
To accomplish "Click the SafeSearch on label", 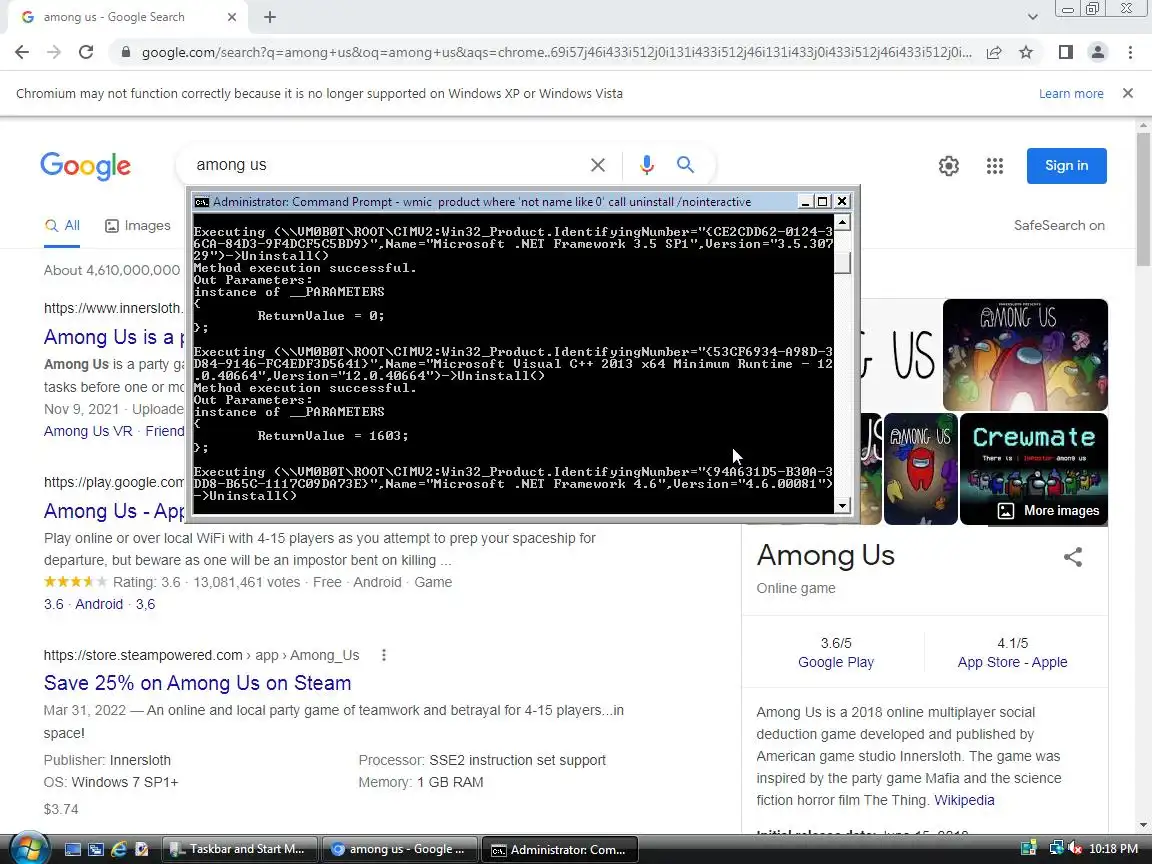I will pos(1059,226).
